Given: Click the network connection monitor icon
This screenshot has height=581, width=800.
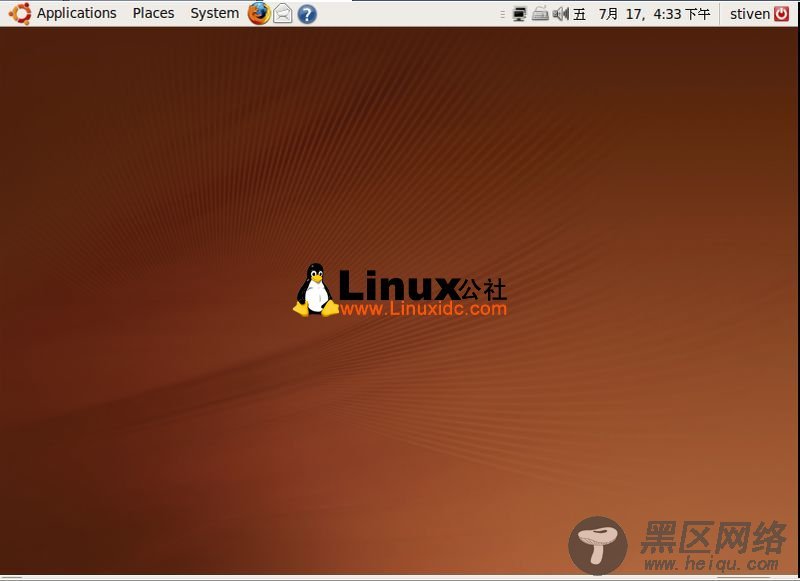Looking at the screenshot, I should (519, 14).
